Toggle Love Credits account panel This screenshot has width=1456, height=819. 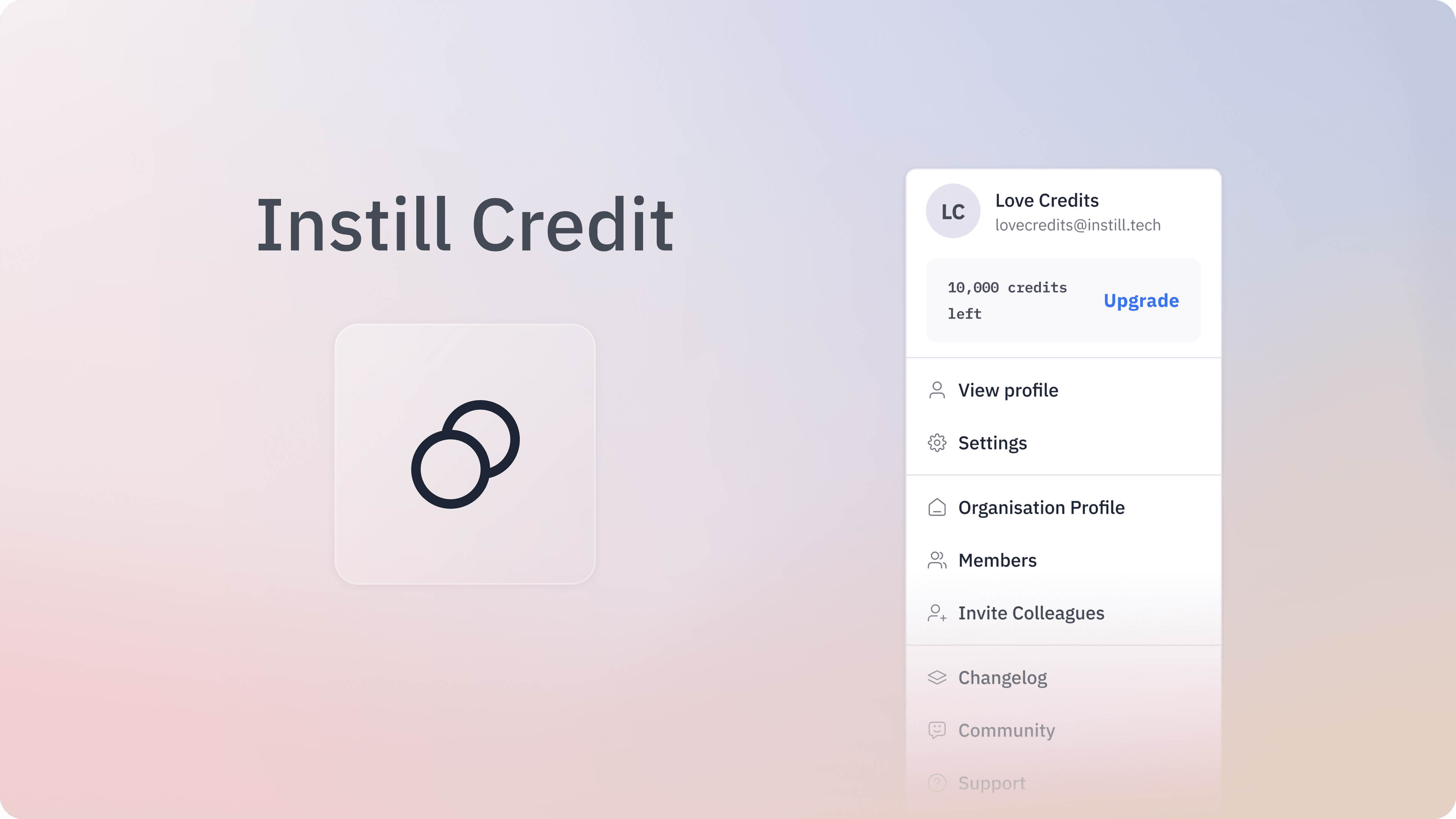(x=1063, y=211)
